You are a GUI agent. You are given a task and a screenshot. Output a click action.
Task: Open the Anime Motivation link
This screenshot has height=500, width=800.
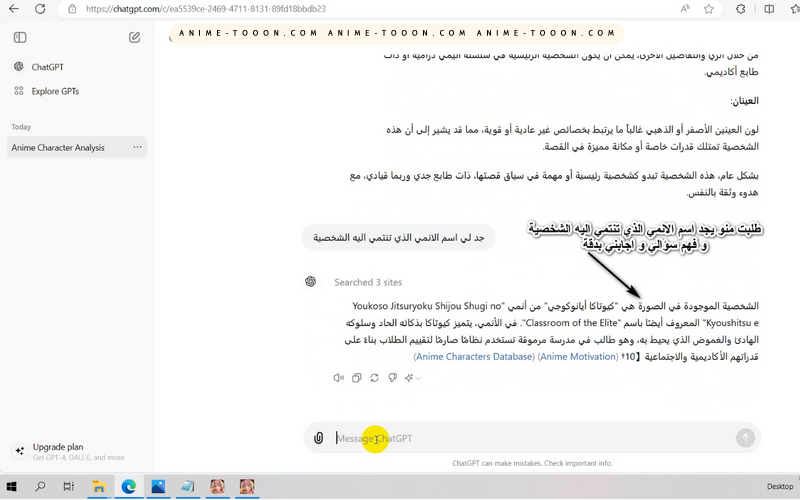click(x=578, y=357)
